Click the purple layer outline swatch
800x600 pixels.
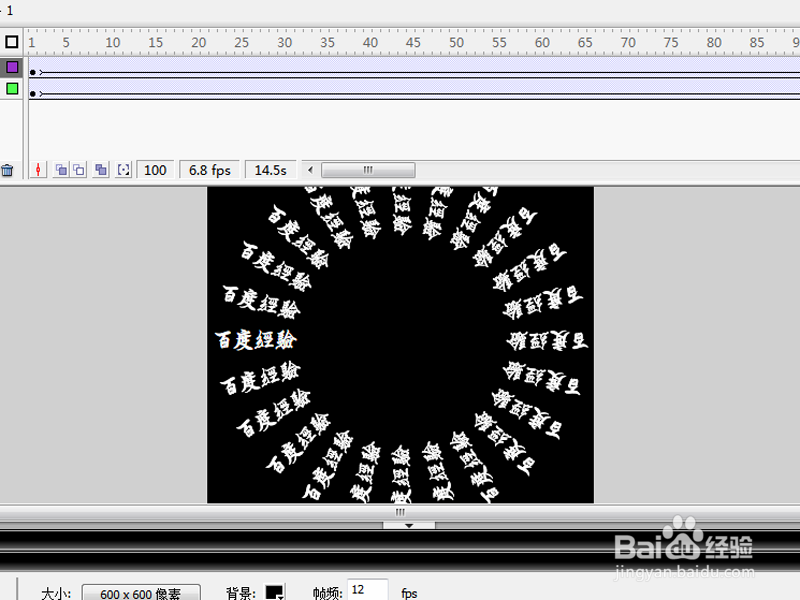click(x=12, y=67)
